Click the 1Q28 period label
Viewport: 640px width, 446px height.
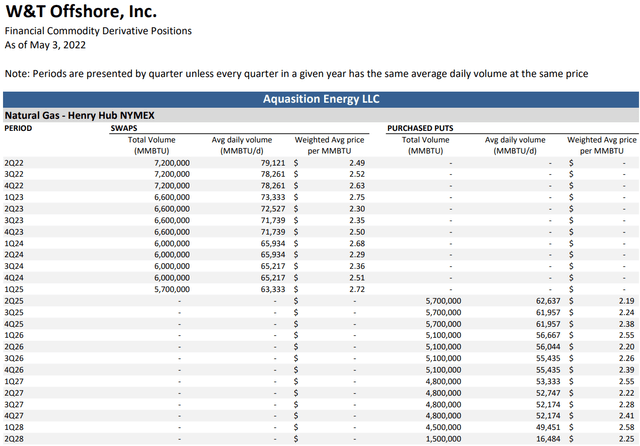tap(14, 427)
